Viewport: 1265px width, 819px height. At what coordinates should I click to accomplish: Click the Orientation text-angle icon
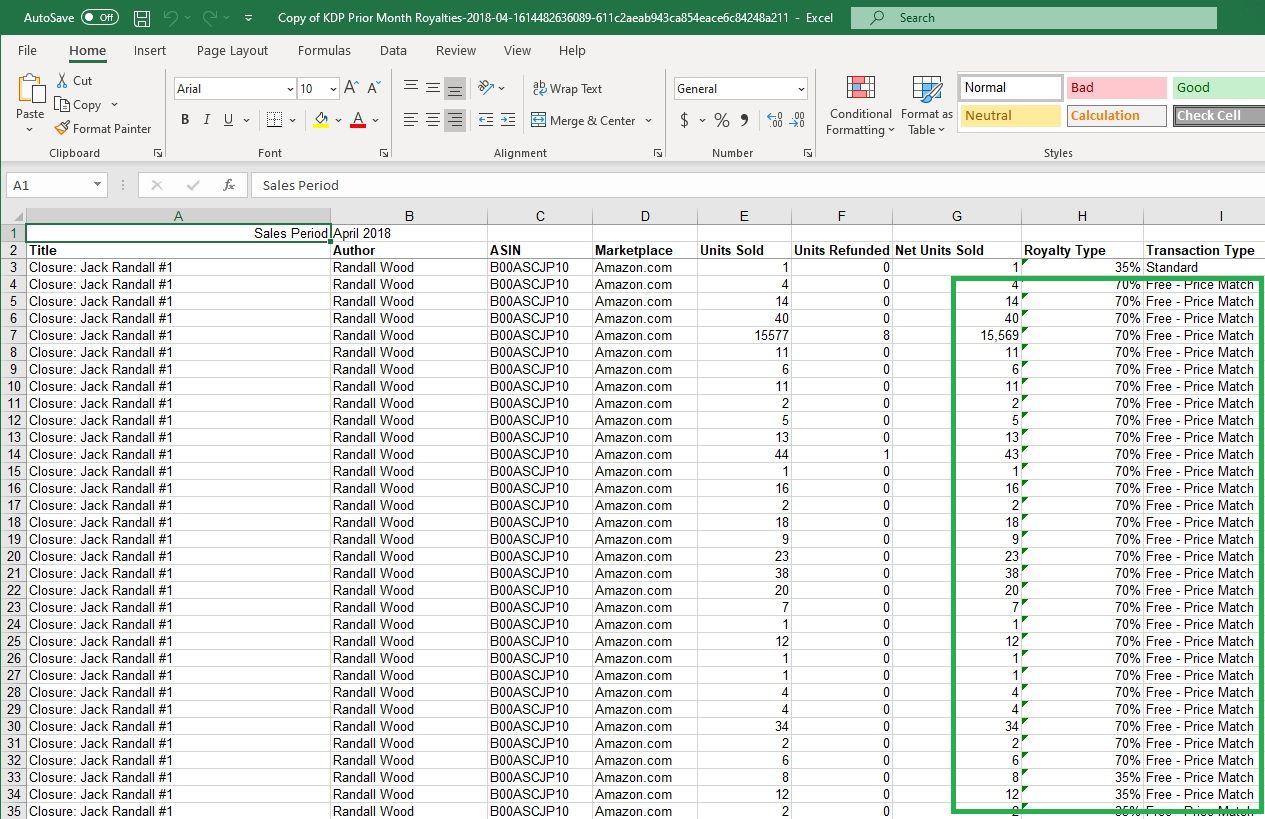click(x=486, y=88)
